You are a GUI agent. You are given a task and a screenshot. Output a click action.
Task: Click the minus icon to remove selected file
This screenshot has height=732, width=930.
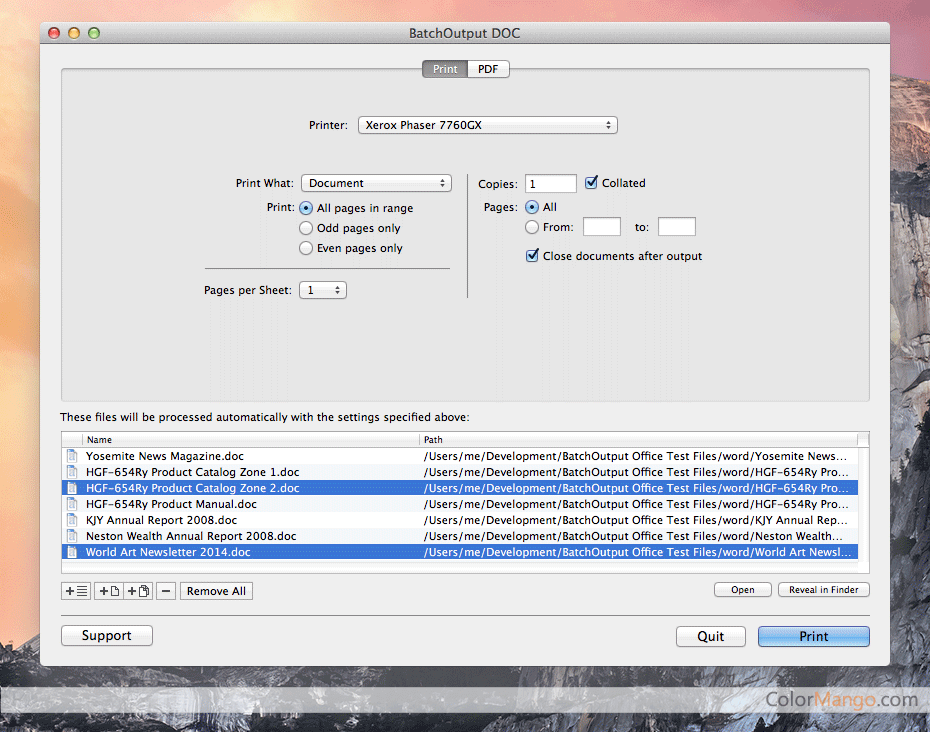(165, 590)
